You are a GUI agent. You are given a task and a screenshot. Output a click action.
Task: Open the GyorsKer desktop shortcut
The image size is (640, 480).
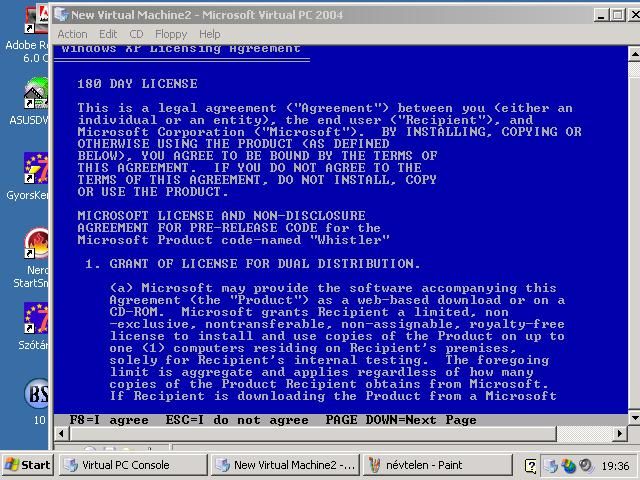(36, 170)
